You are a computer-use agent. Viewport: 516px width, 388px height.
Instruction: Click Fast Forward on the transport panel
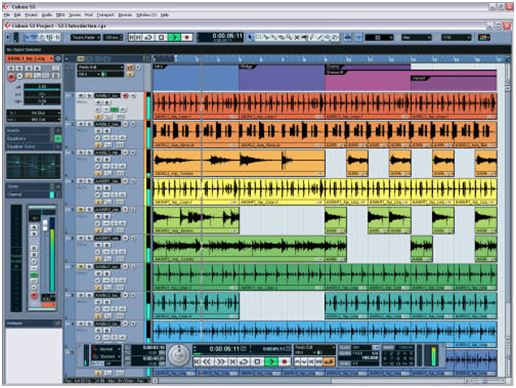click(220, 361)
